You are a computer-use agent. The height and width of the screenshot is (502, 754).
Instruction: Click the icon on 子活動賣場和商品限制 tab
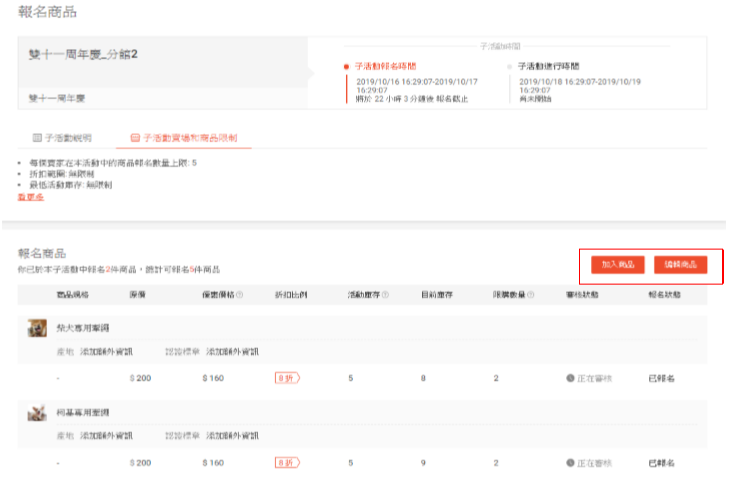135,138
